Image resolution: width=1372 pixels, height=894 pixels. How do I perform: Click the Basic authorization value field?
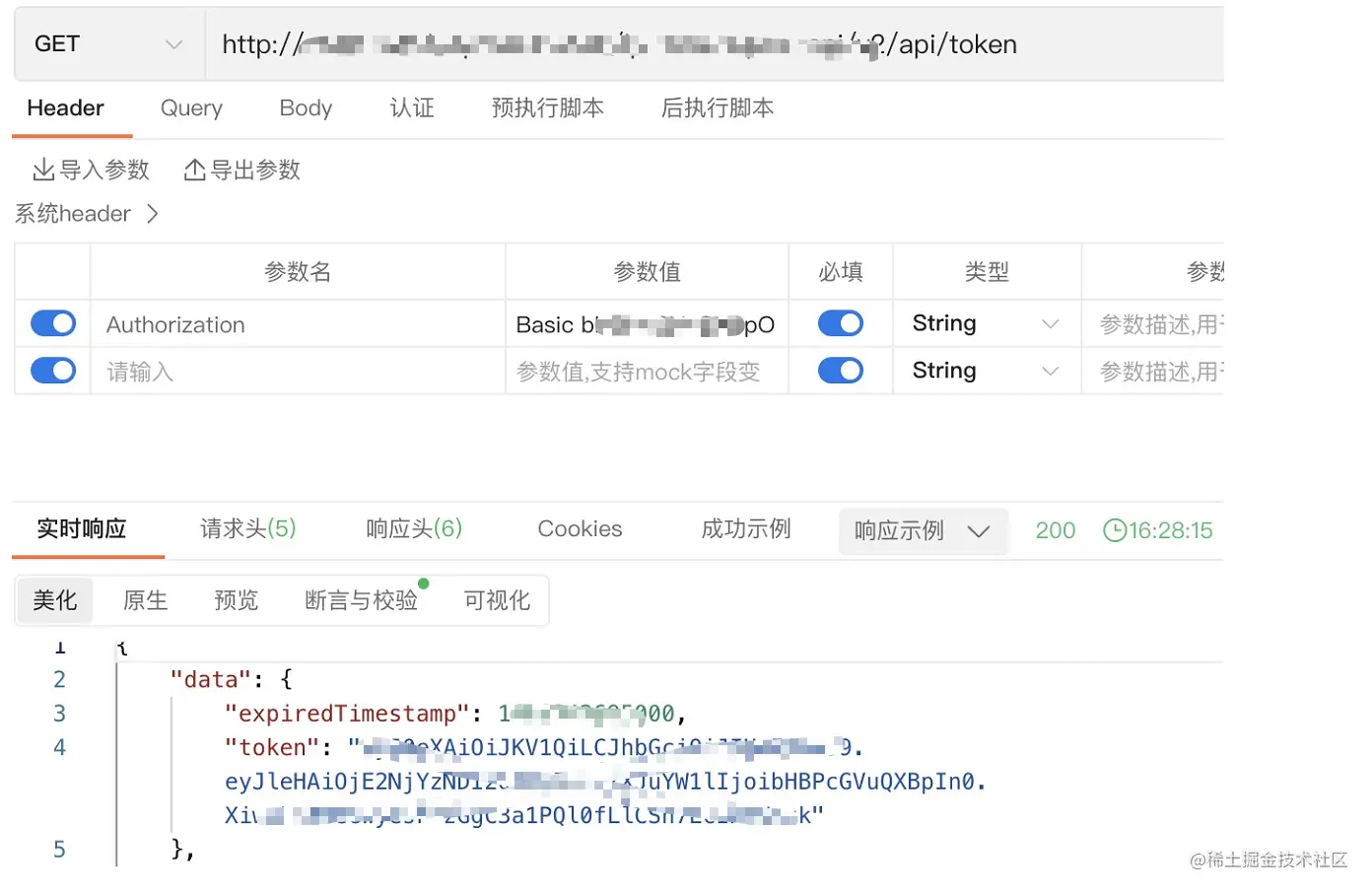[x=647, y=324]
